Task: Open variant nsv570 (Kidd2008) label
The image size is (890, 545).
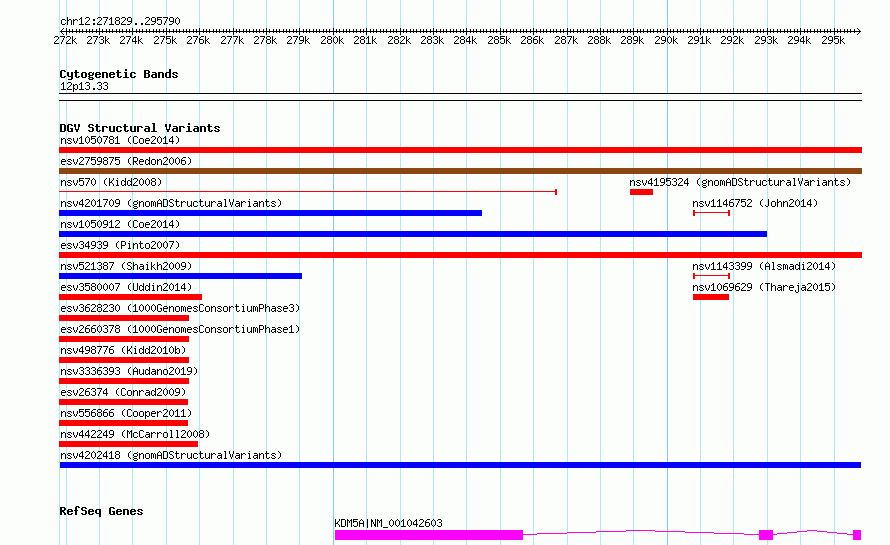Action: pos(111,182)
